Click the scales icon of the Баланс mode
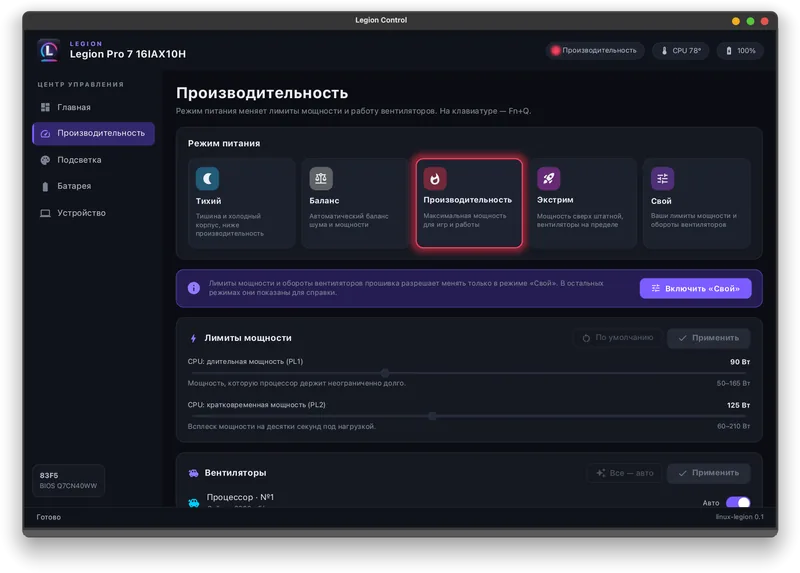 (x=321, y=179)
